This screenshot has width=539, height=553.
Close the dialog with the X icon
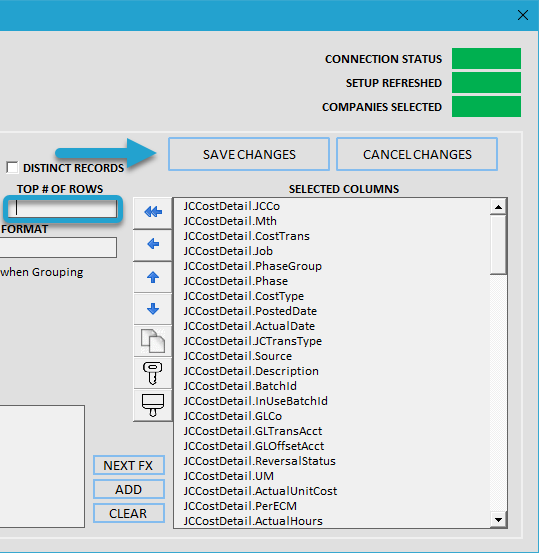tap(522, 15)
